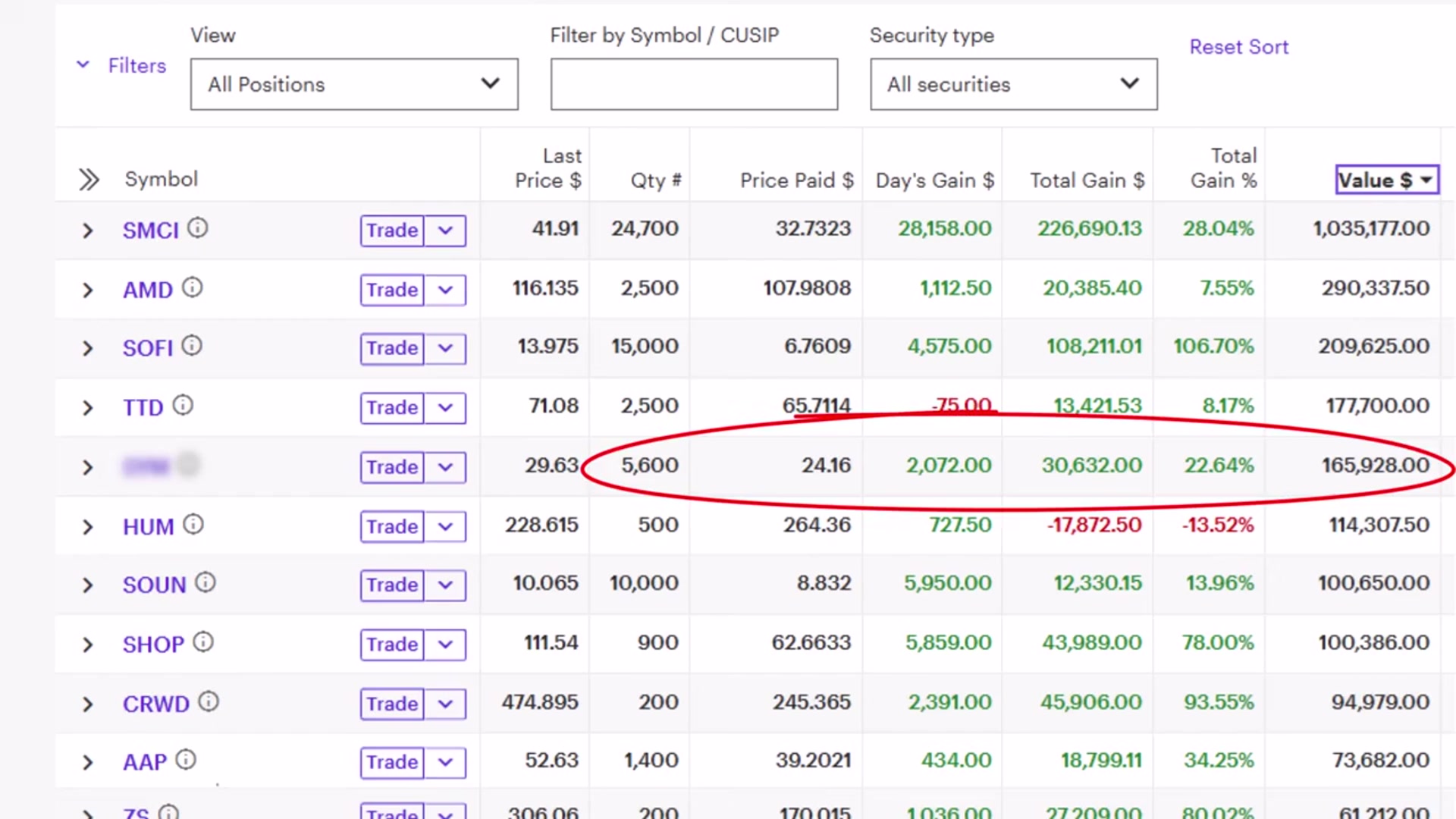Open Trade options arrow for HUM
Screen dimensions: 1456x819
(445, 527)
